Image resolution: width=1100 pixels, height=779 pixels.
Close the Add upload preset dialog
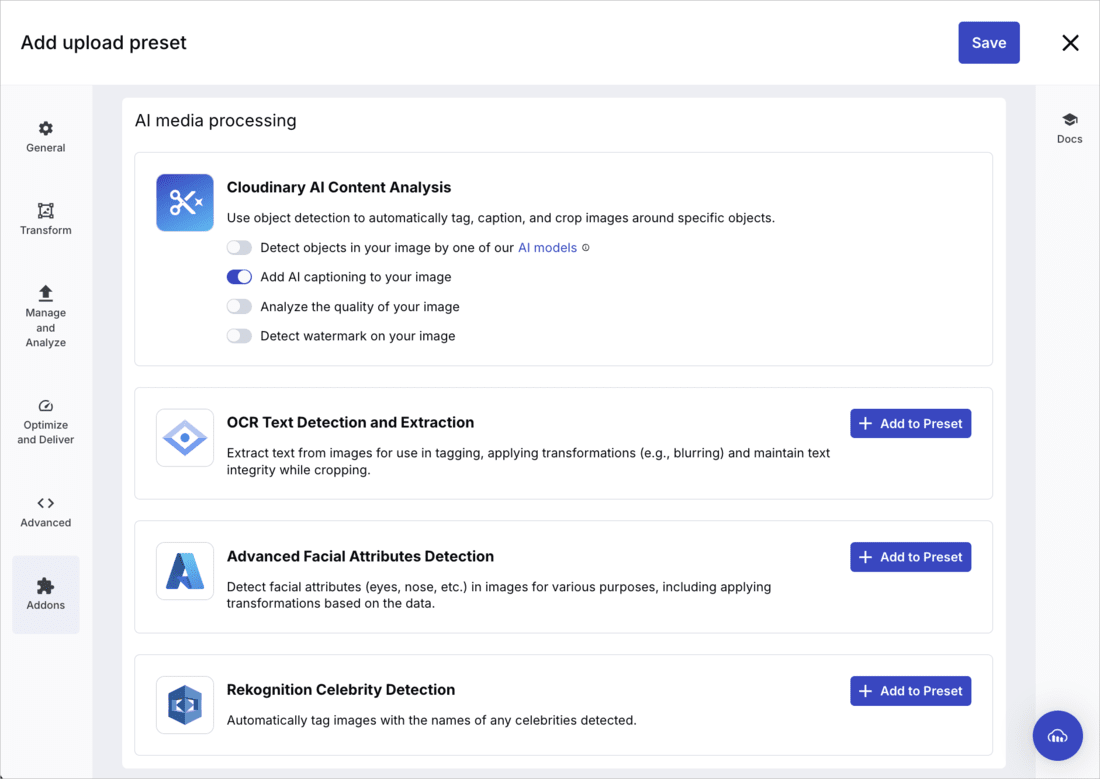(1071, 43)
